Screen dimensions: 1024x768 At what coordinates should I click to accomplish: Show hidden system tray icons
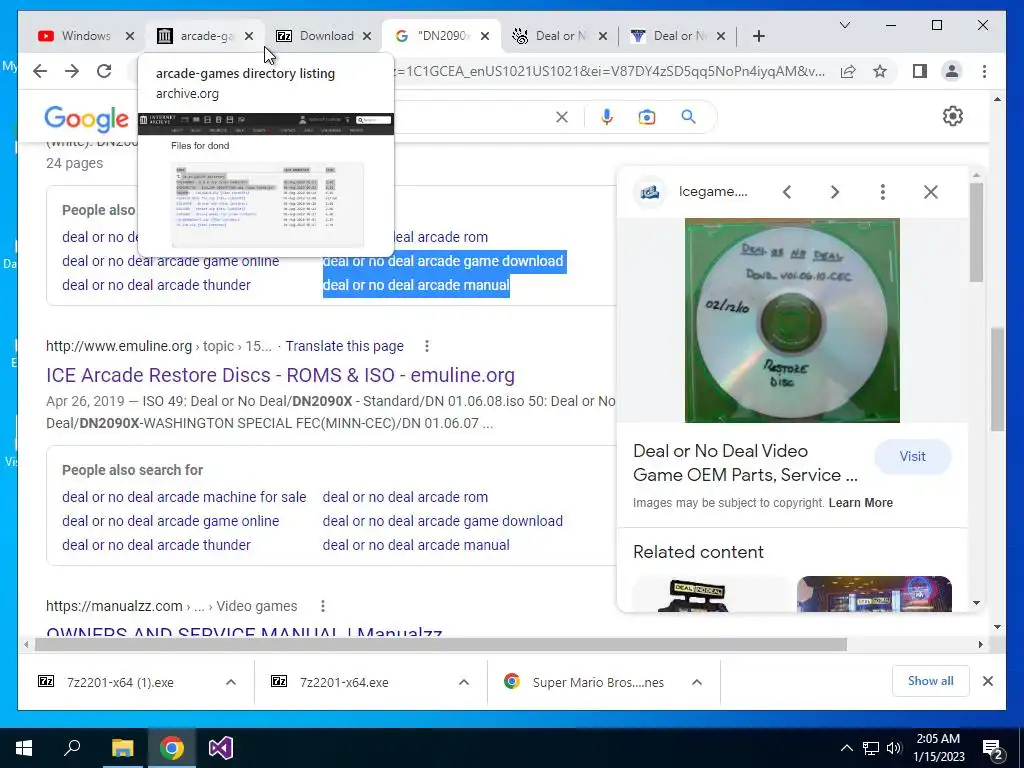click(x=846, y=748)
